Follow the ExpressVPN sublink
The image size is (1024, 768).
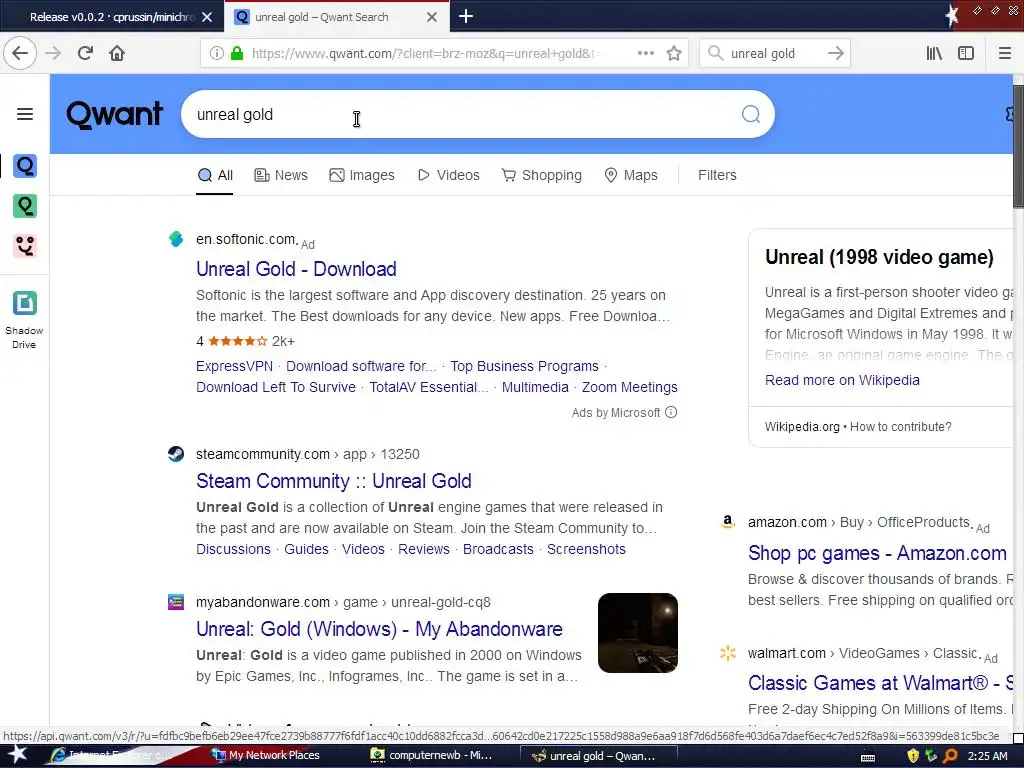pos(234,366)
